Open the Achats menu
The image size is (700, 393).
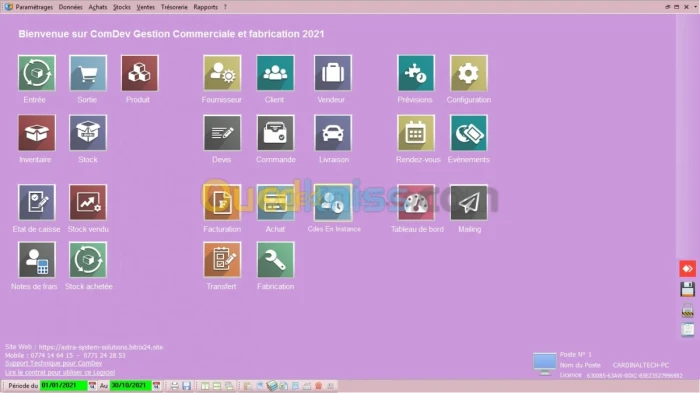[x=98, y=7]
